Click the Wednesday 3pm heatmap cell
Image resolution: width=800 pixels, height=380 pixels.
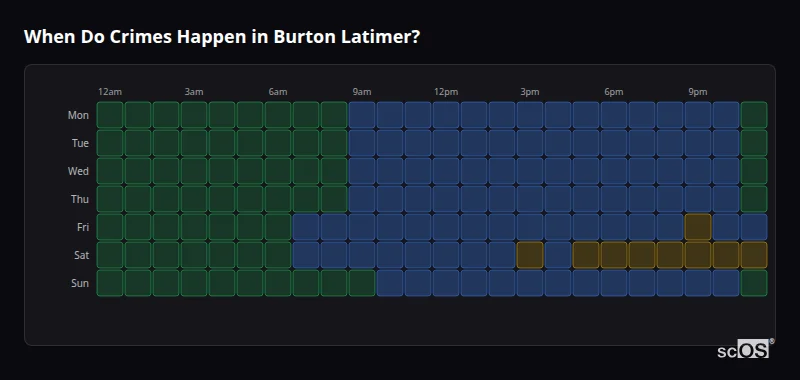click(x=530, y=171)
